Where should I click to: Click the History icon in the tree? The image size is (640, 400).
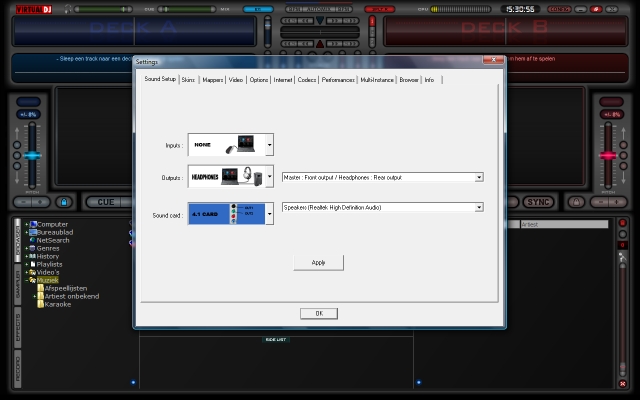(x=32, y=256)
